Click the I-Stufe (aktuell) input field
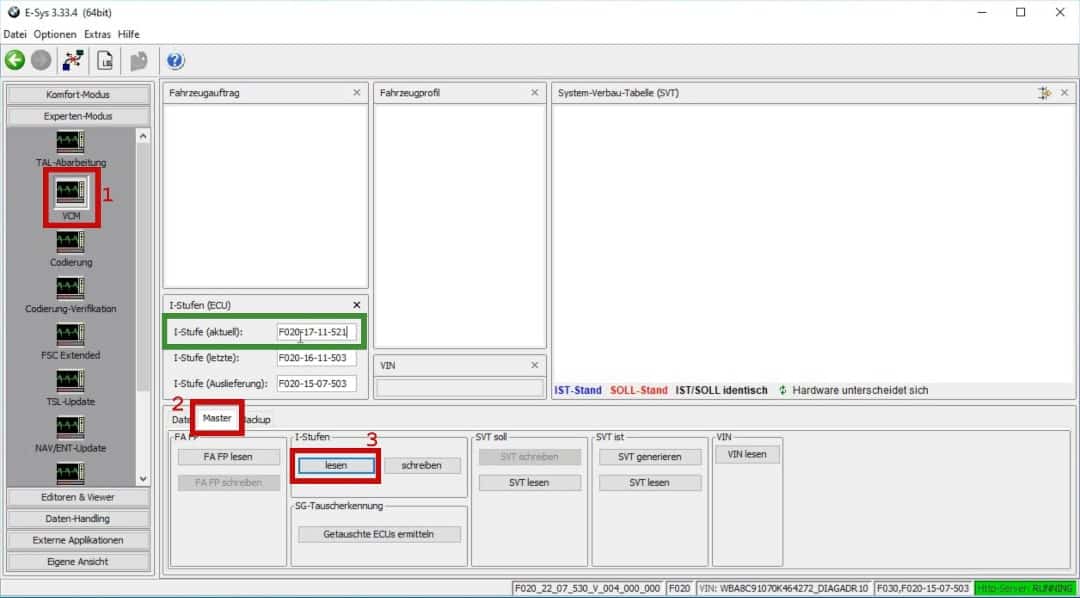 [x=316, y=332]
